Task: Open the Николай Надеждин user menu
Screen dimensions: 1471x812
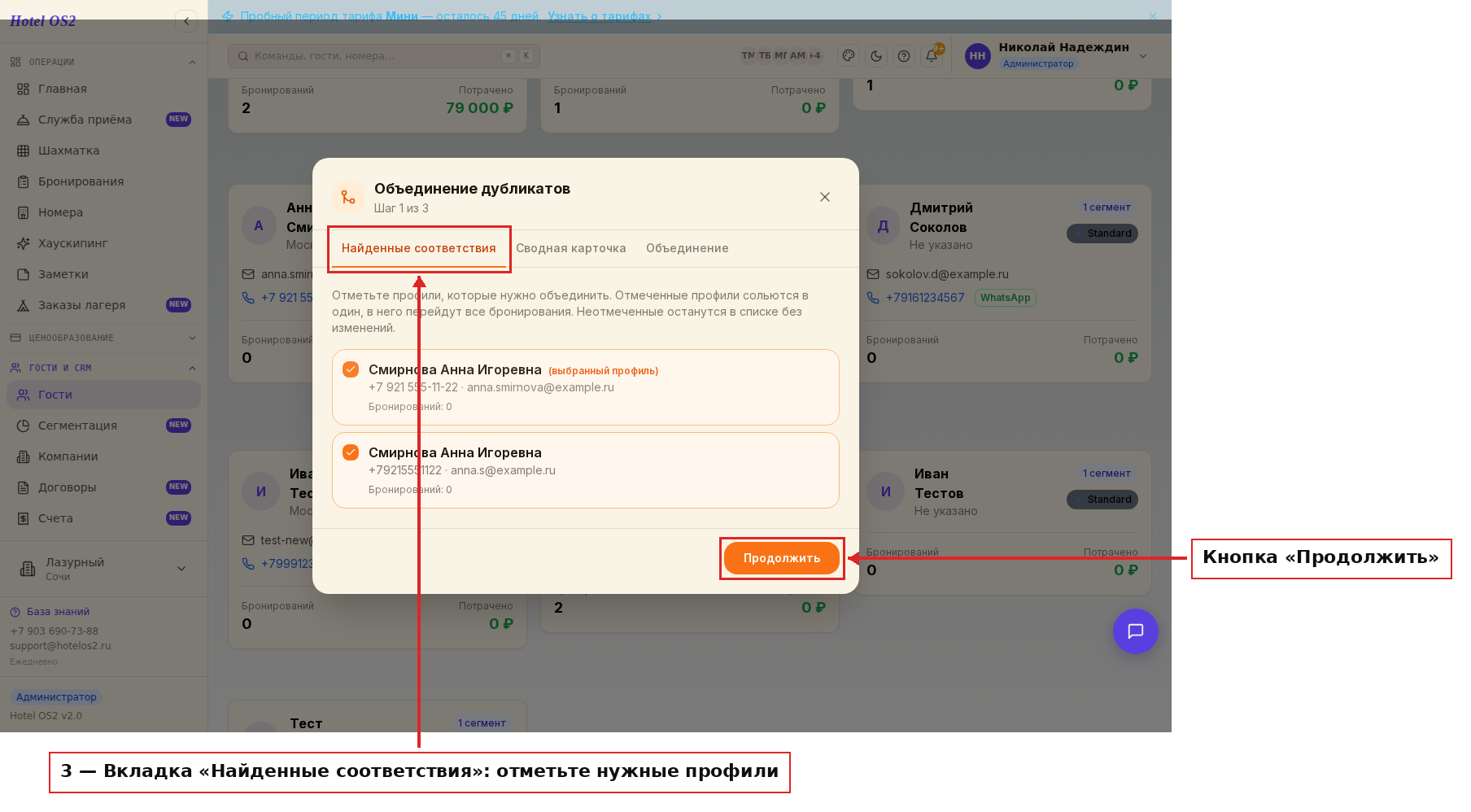Action: coord(1056,55)
